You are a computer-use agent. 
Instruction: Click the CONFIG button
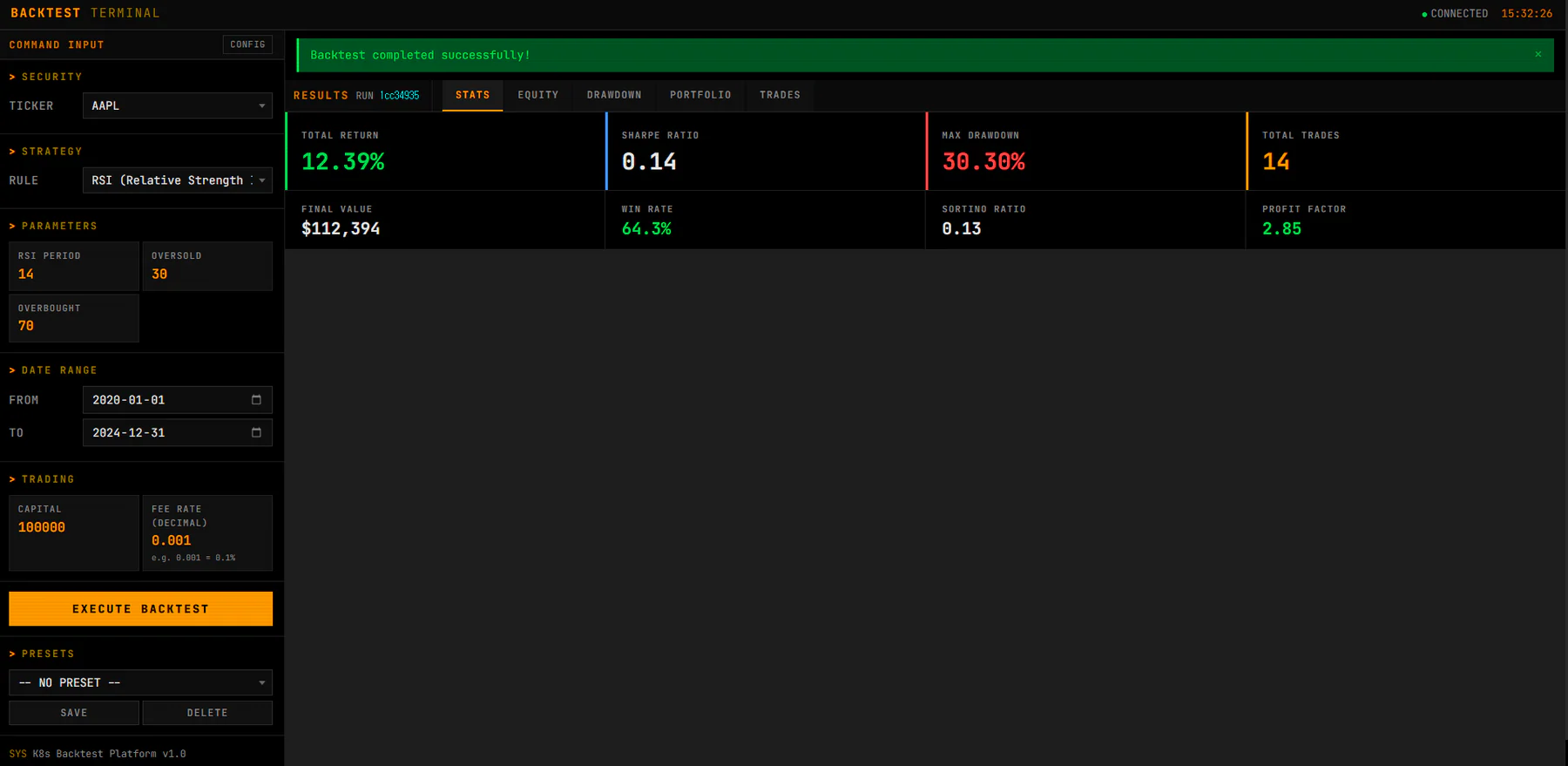pyautogui.click(x=247, y=44)
